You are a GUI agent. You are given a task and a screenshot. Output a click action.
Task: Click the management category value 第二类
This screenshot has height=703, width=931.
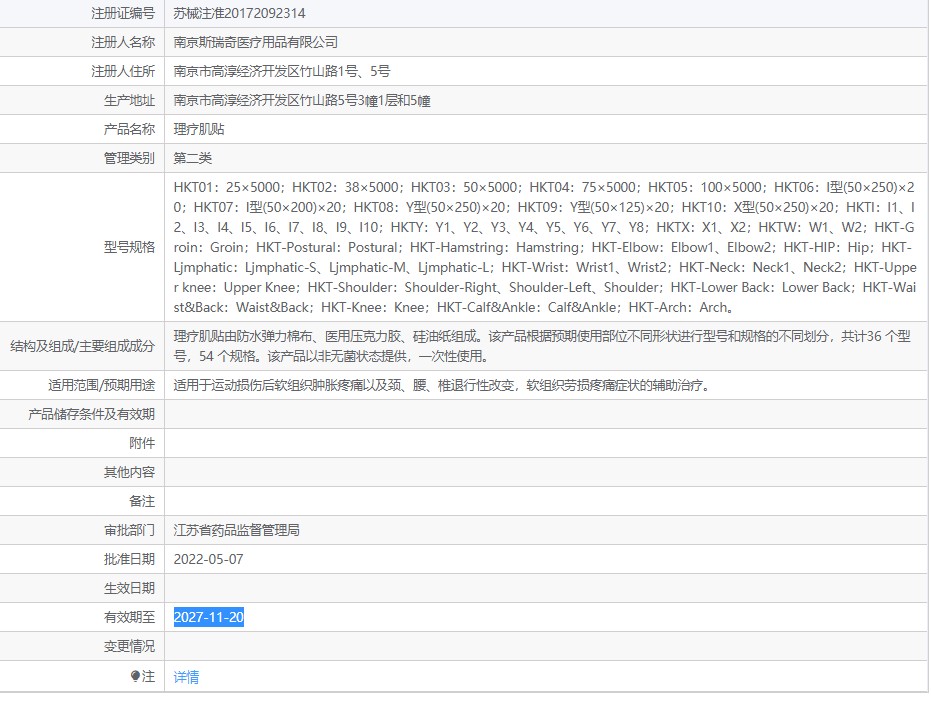point(192,158)
